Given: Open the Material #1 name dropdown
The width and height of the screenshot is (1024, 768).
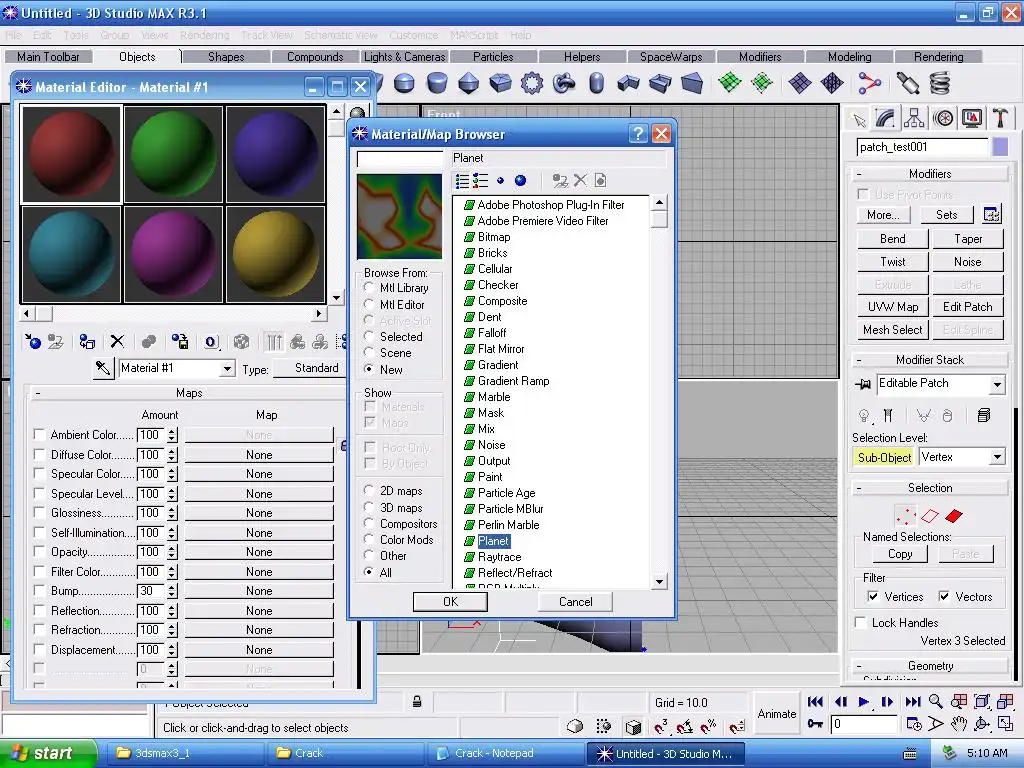Looking at the screenshot, I should tap(227, 368).
